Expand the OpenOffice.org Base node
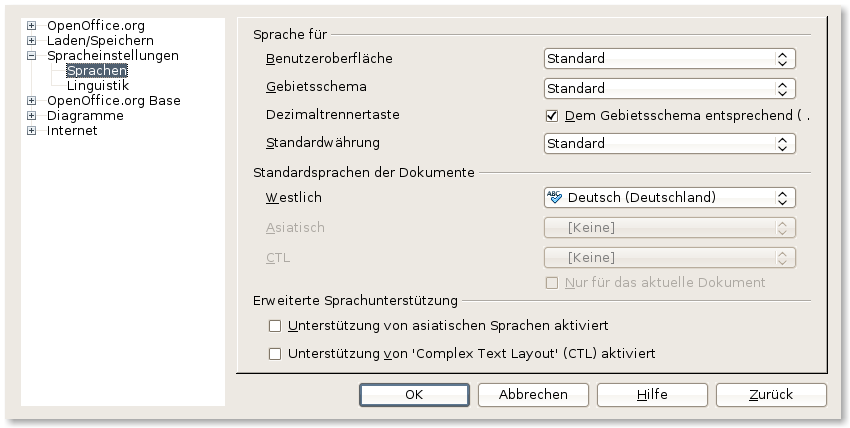The width and height of the screenshot is (850, 428). [x=32, y=100]
